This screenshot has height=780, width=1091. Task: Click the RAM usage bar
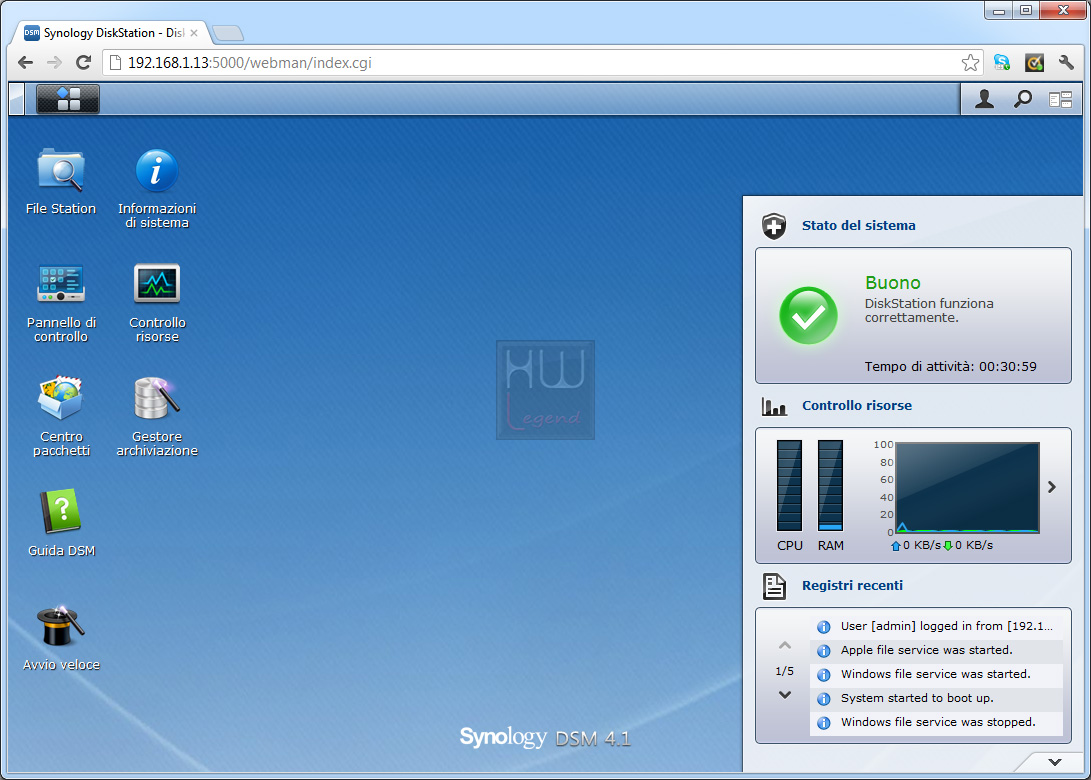[830, 486]
